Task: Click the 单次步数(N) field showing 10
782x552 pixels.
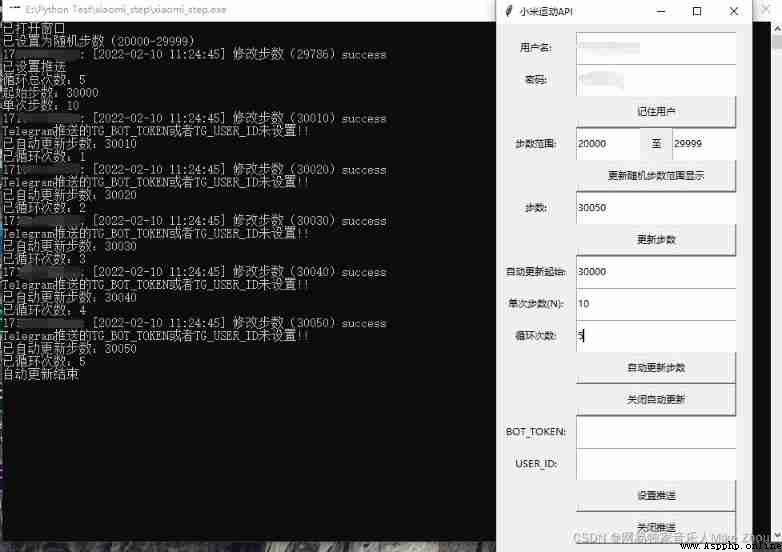Action: (656, 304)
